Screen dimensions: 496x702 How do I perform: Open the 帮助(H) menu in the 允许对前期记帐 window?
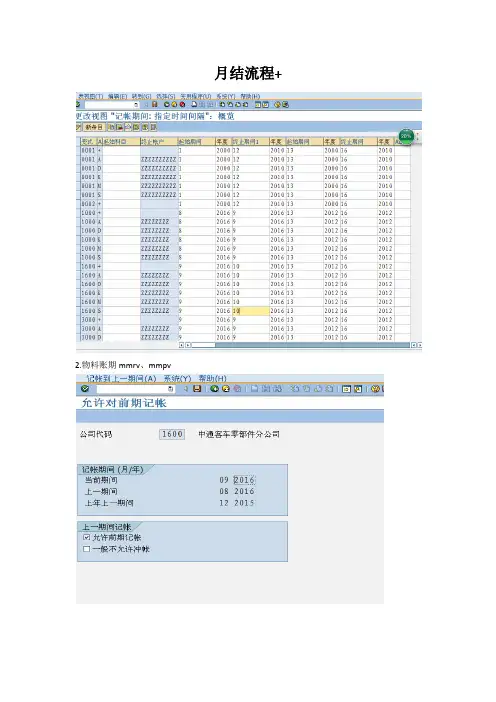(213, 378)
